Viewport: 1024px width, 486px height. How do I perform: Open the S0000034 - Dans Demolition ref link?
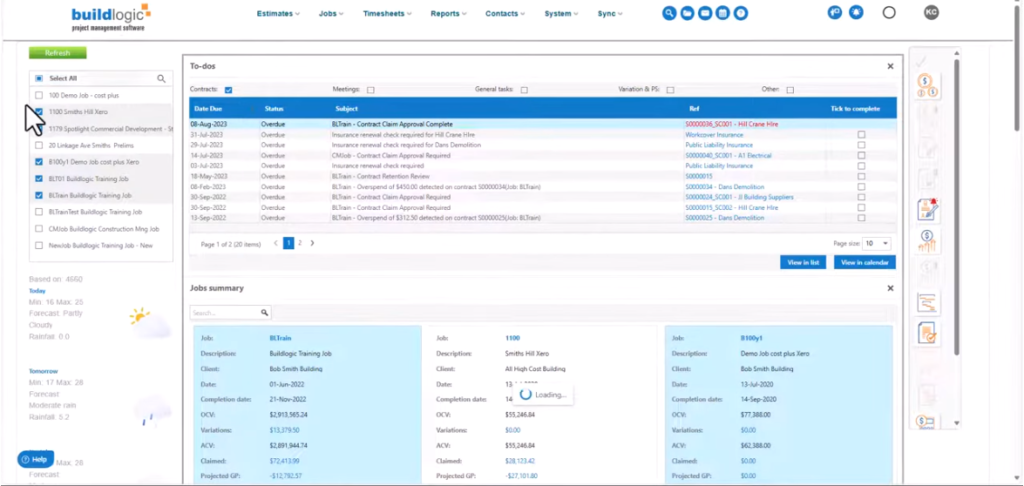(724, 187)
